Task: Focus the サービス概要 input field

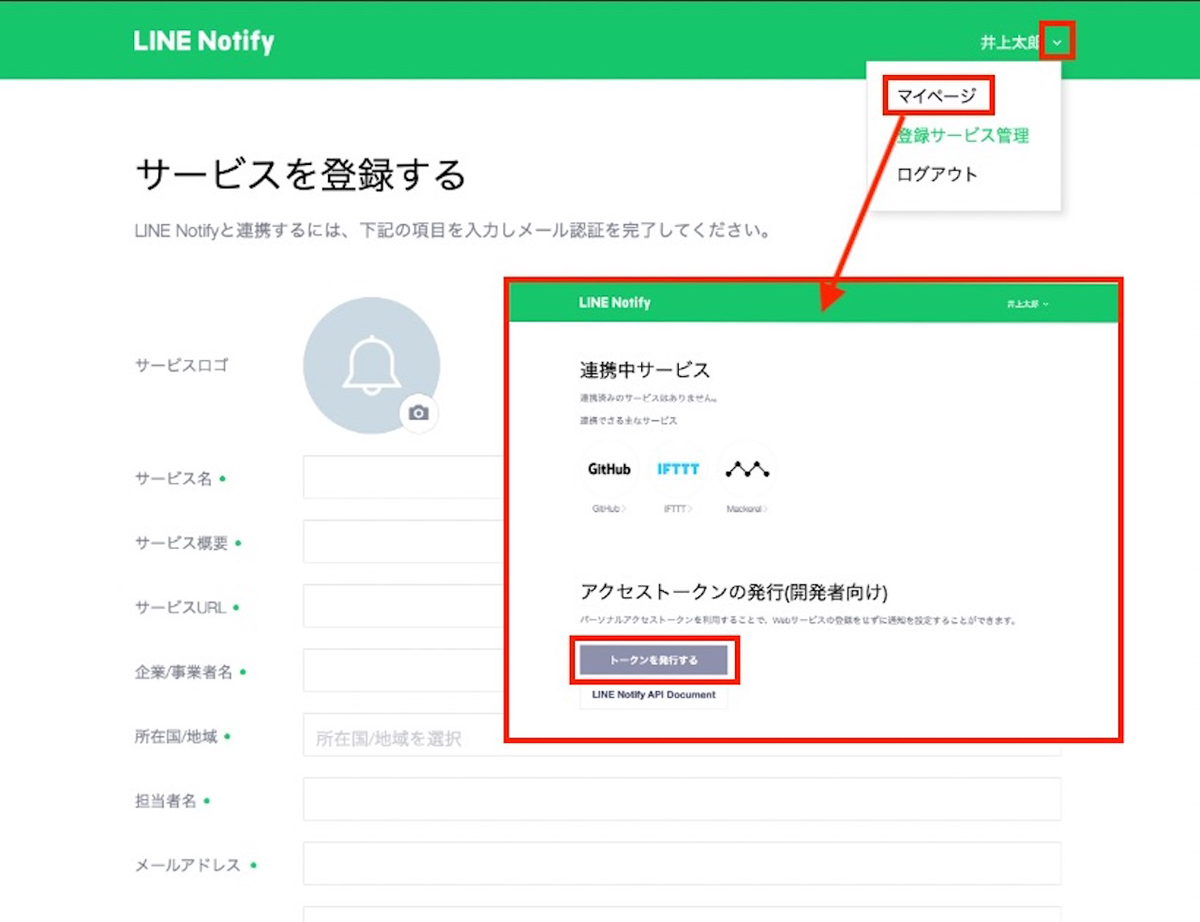Action: click(x=404, y=541)
